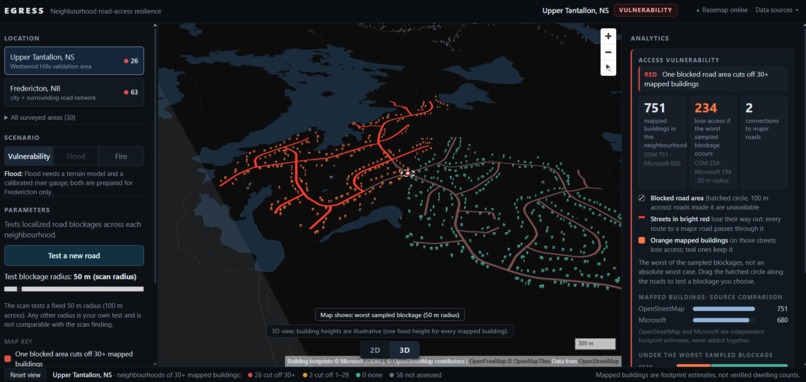Switch scenario to Vulnerability
806x382 pixels.
click(x=29, y=156)
